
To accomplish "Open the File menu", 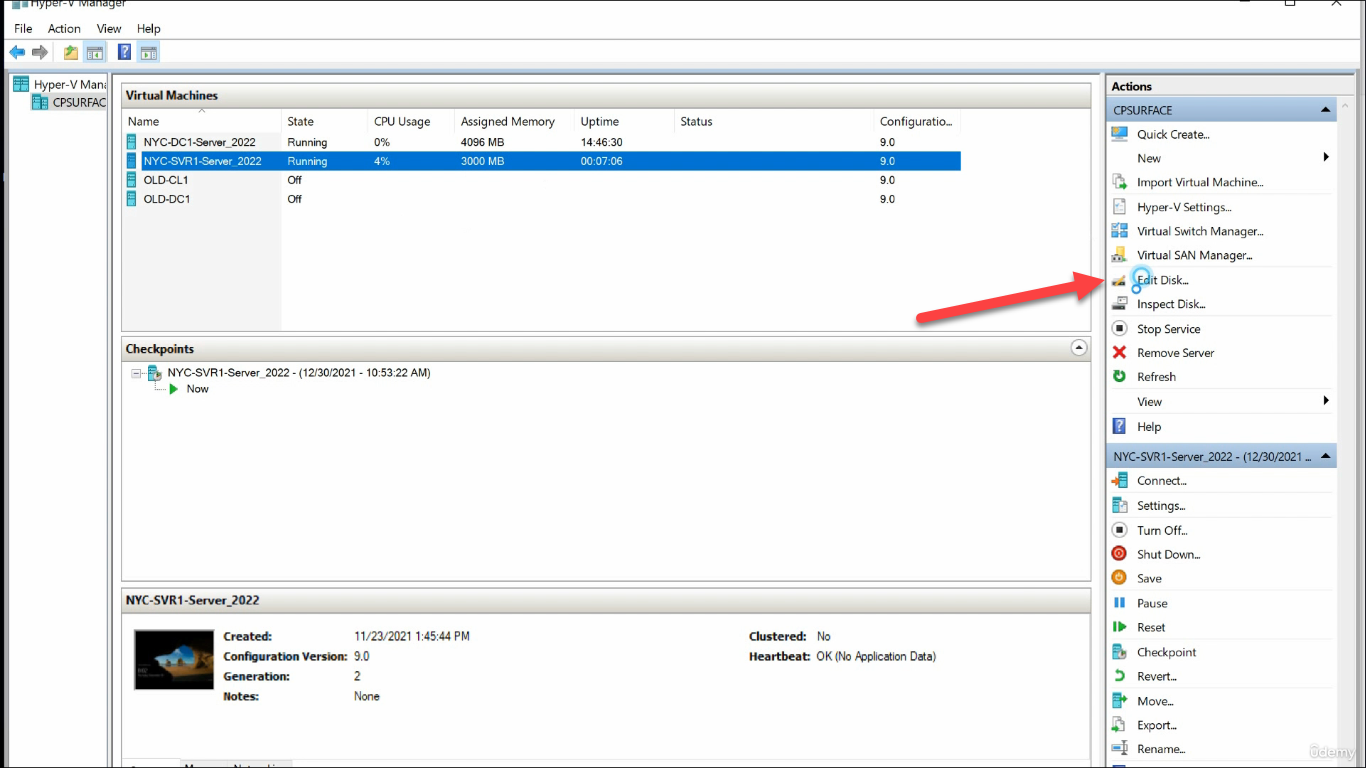I will click(23, 29).
